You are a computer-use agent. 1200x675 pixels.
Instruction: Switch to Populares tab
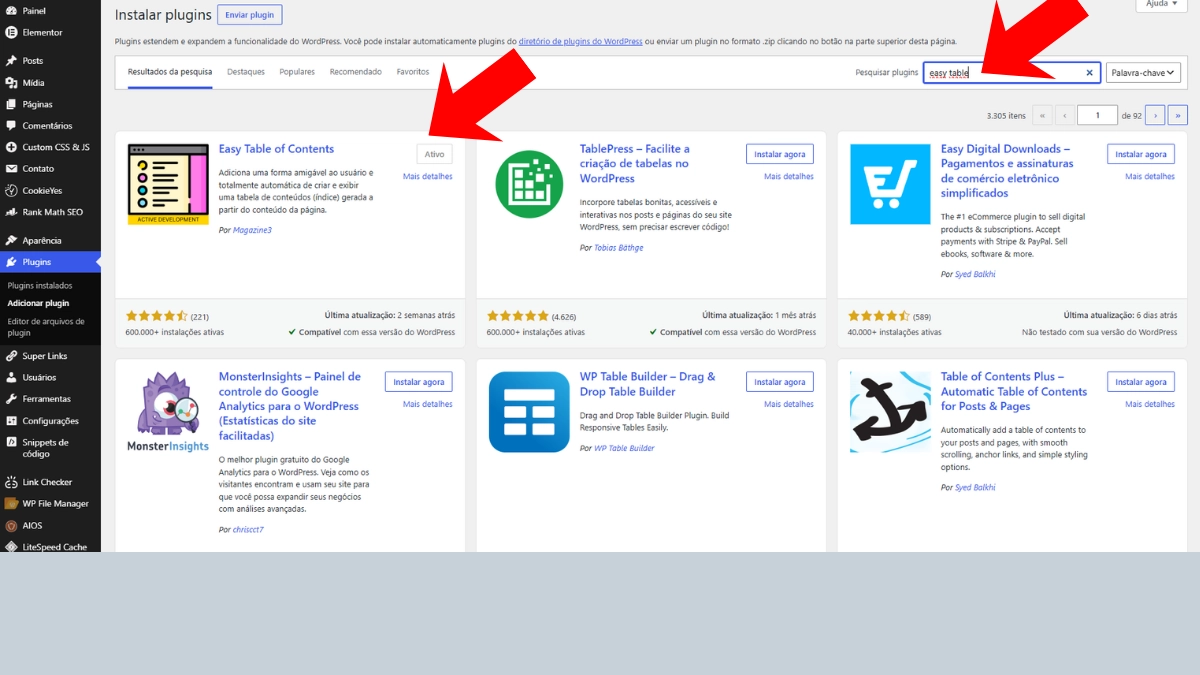(x=297, y=72)
